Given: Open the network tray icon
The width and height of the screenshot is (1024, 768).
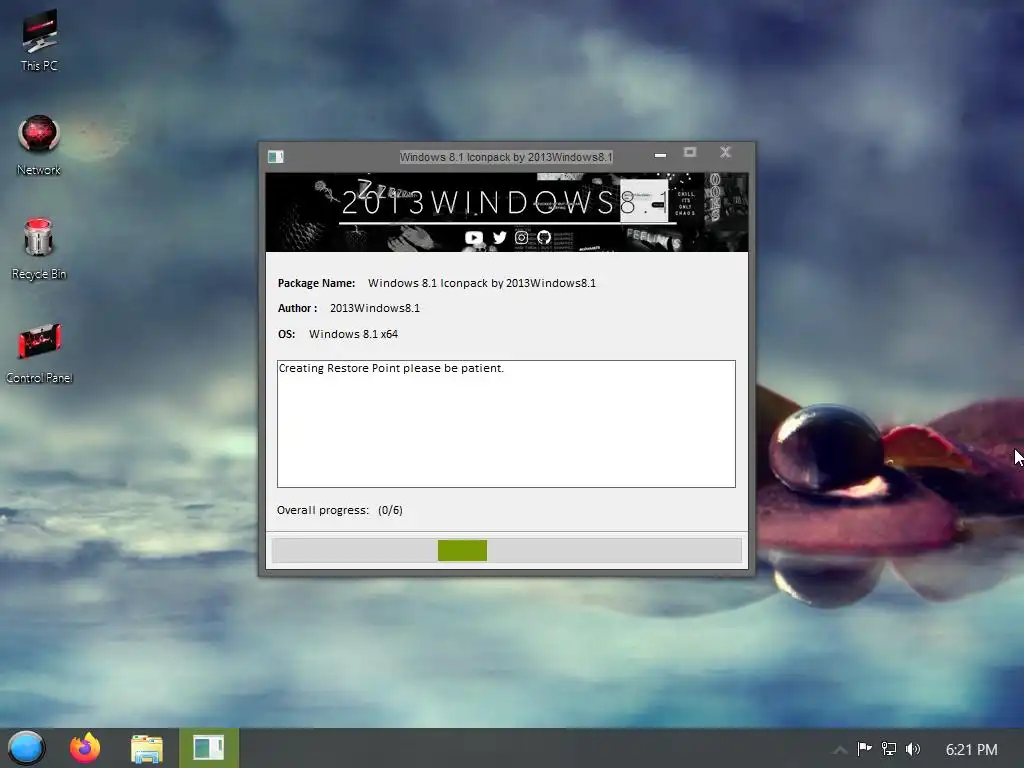Looking at the screenshot, I should 889,748.
